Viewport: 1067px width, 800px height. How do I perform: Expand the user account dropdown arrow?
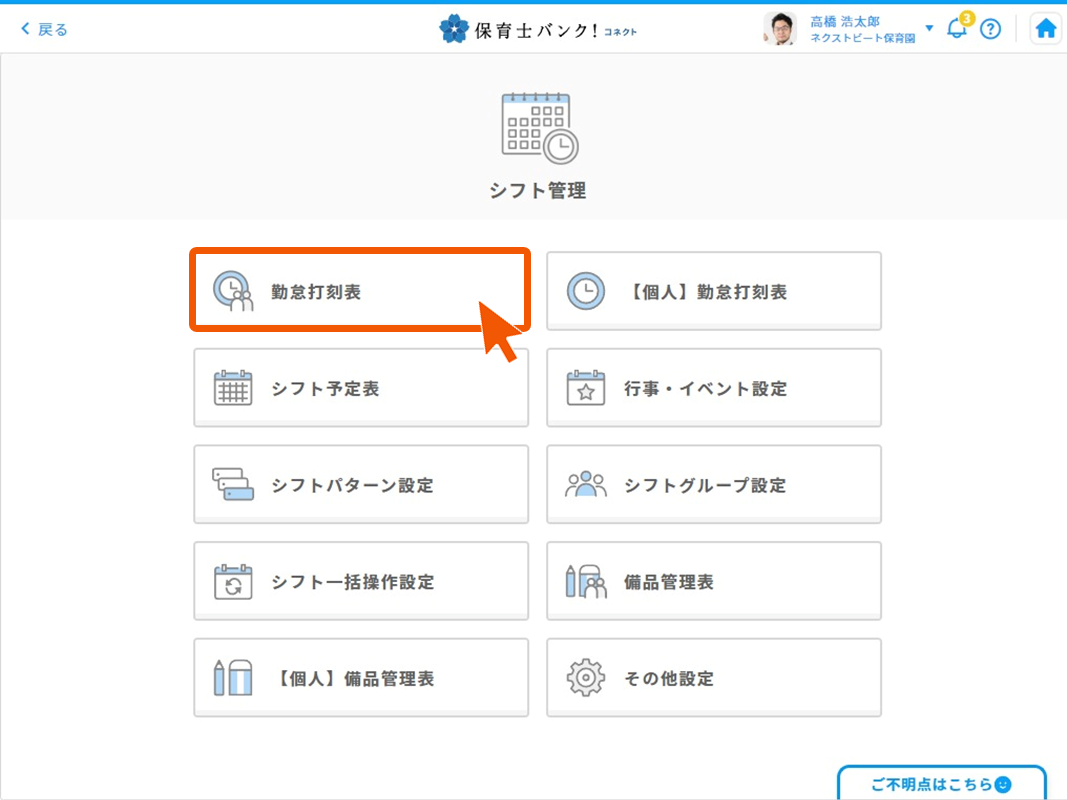(929, 28)
